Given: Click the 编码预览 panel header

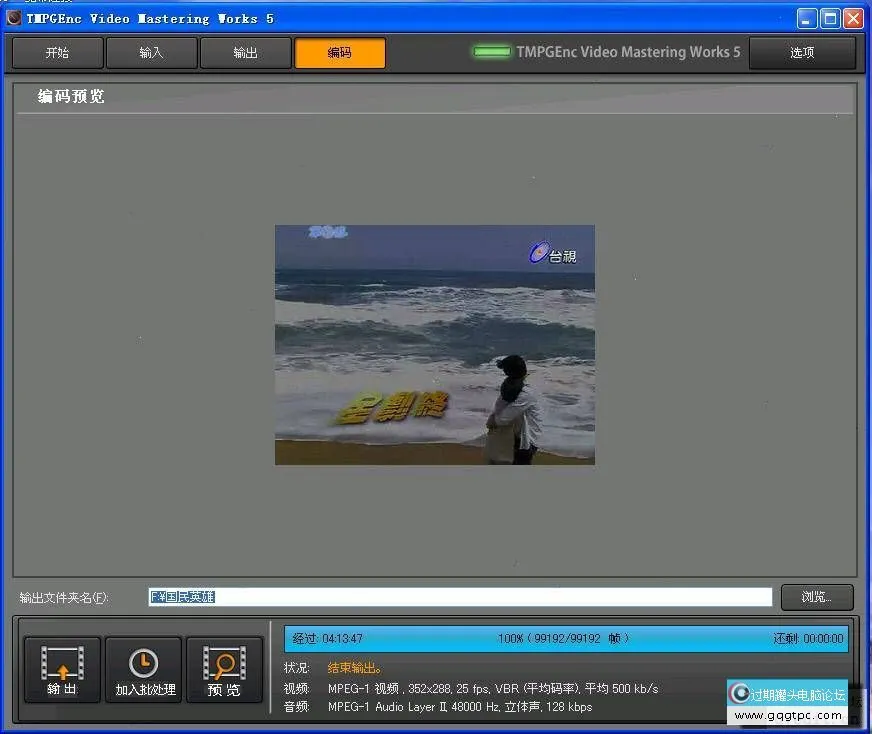Looking at the screenshot, I should 71,97.
